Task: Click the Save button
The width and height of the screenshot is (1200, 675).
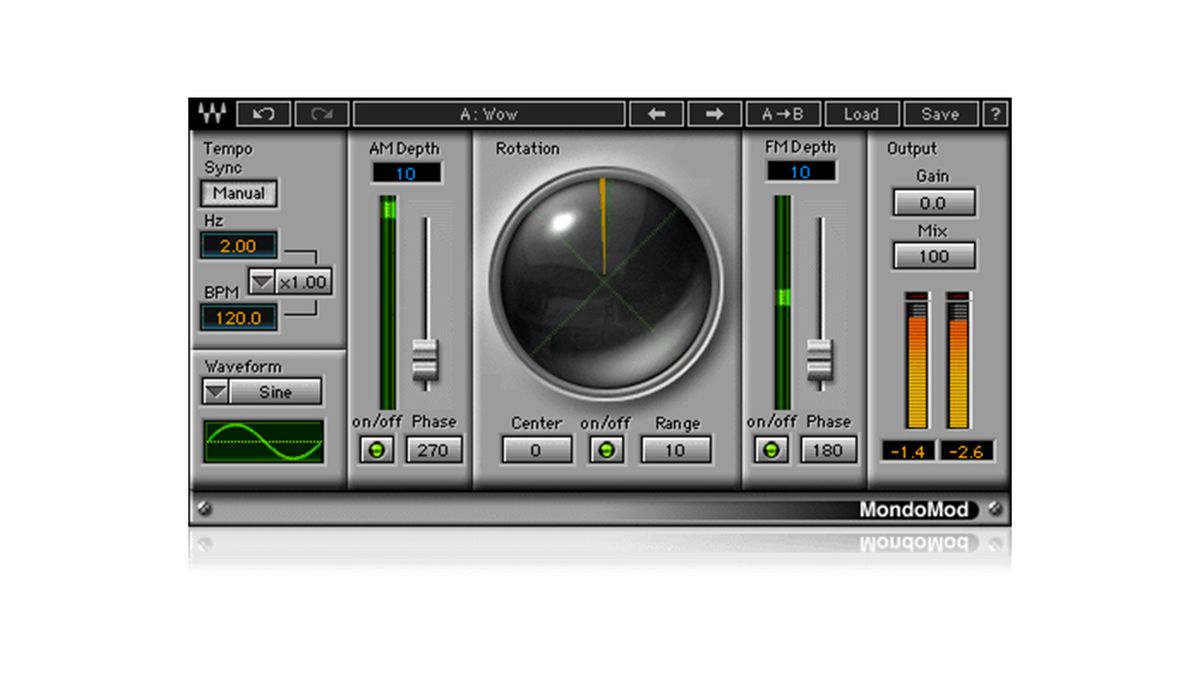Action: pos(938,113)
